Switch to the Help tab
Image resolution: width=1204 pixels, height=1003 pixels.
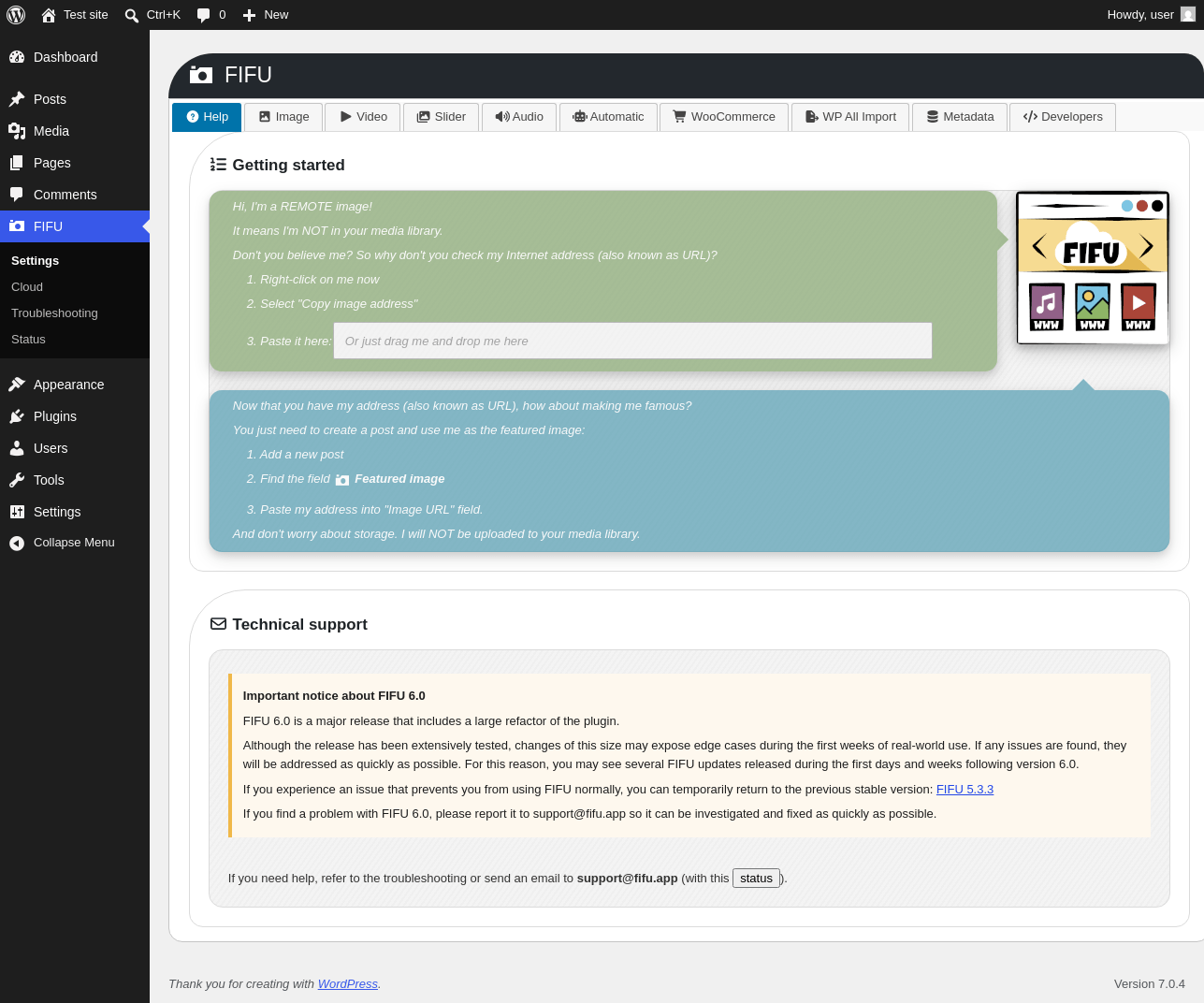(207, 117)
